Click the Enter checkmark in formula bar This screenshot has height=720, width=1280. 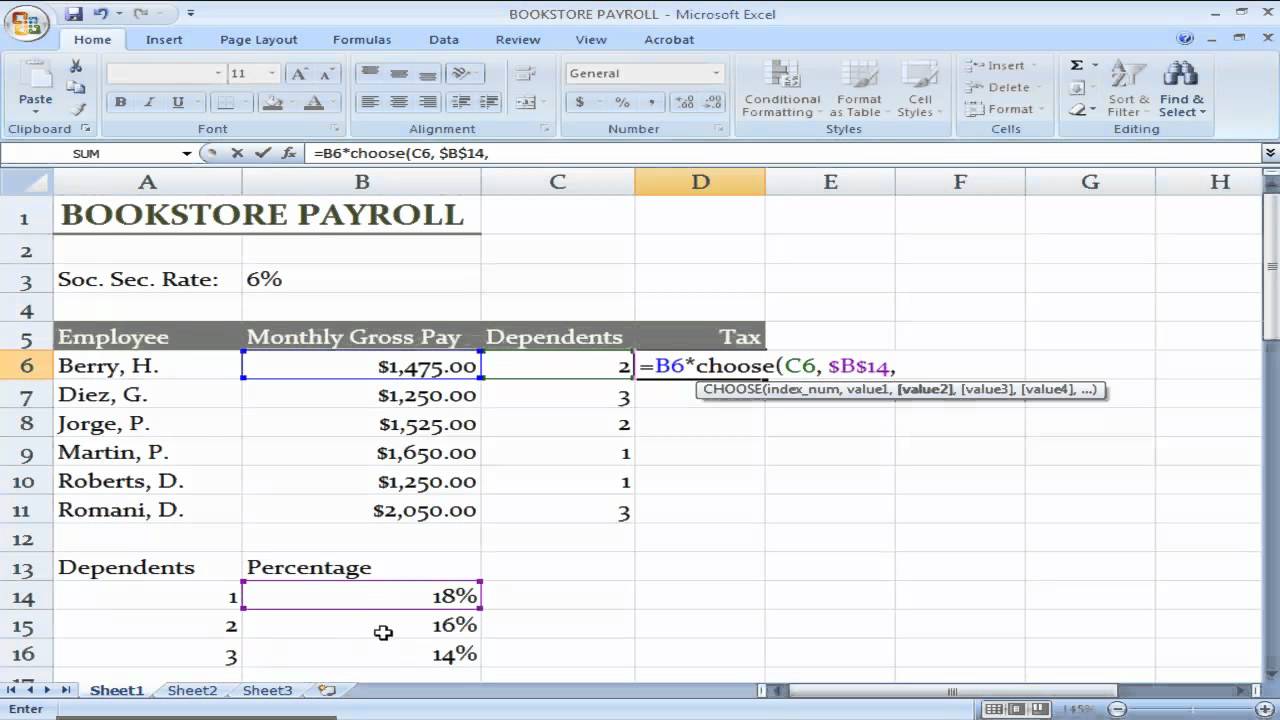point(263,153)
